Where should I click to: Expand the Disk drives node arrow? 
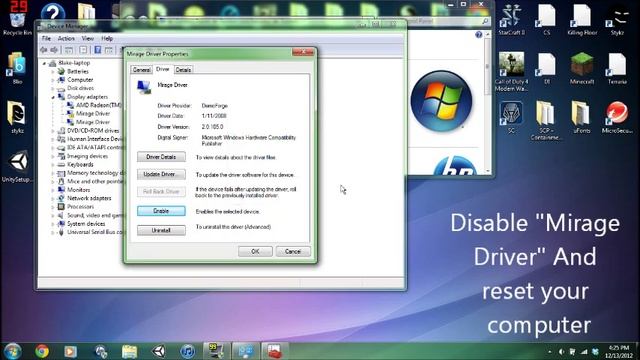(53, 88)
